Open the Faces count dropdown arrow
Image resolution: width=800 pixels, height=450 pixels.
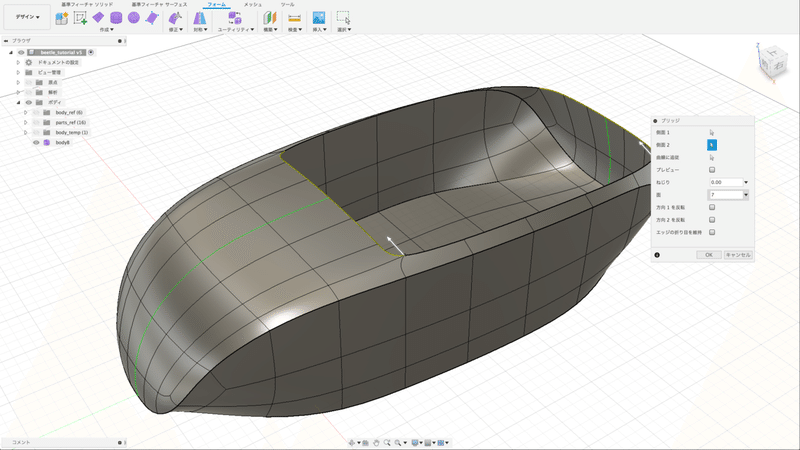[x=745, y=195]
